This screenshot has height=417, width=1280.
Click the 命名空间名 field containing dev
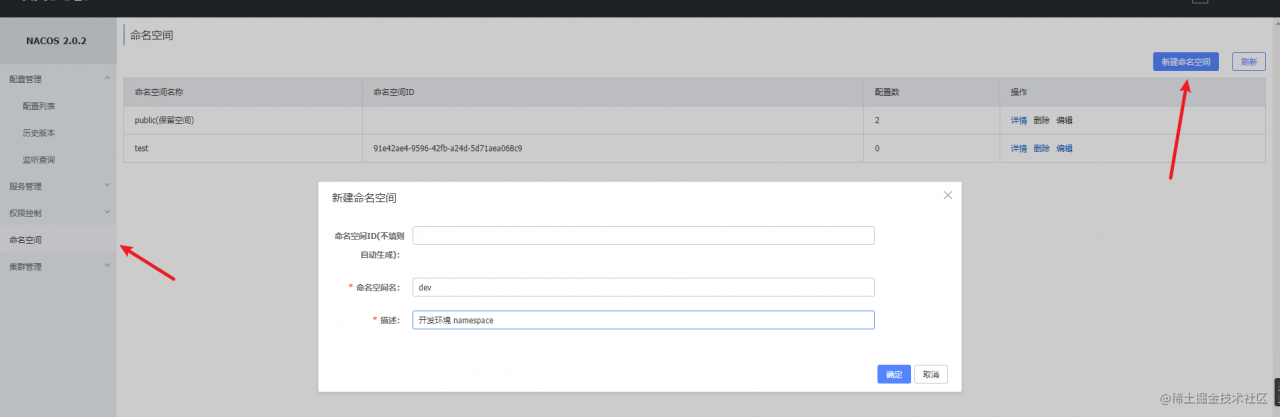(x=643, y=287)
